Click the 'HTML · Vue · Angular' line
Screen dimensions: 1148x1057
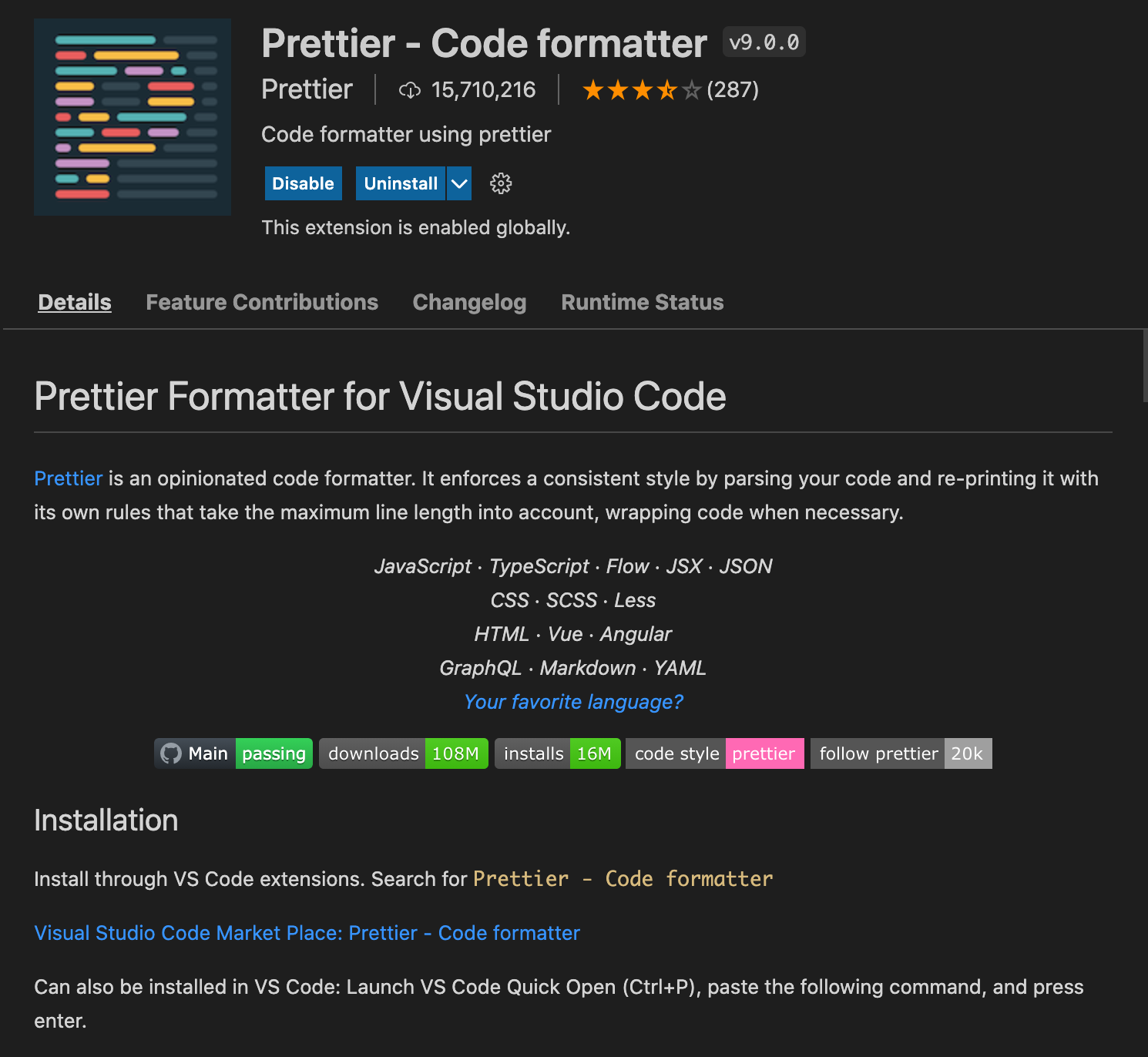573,634
